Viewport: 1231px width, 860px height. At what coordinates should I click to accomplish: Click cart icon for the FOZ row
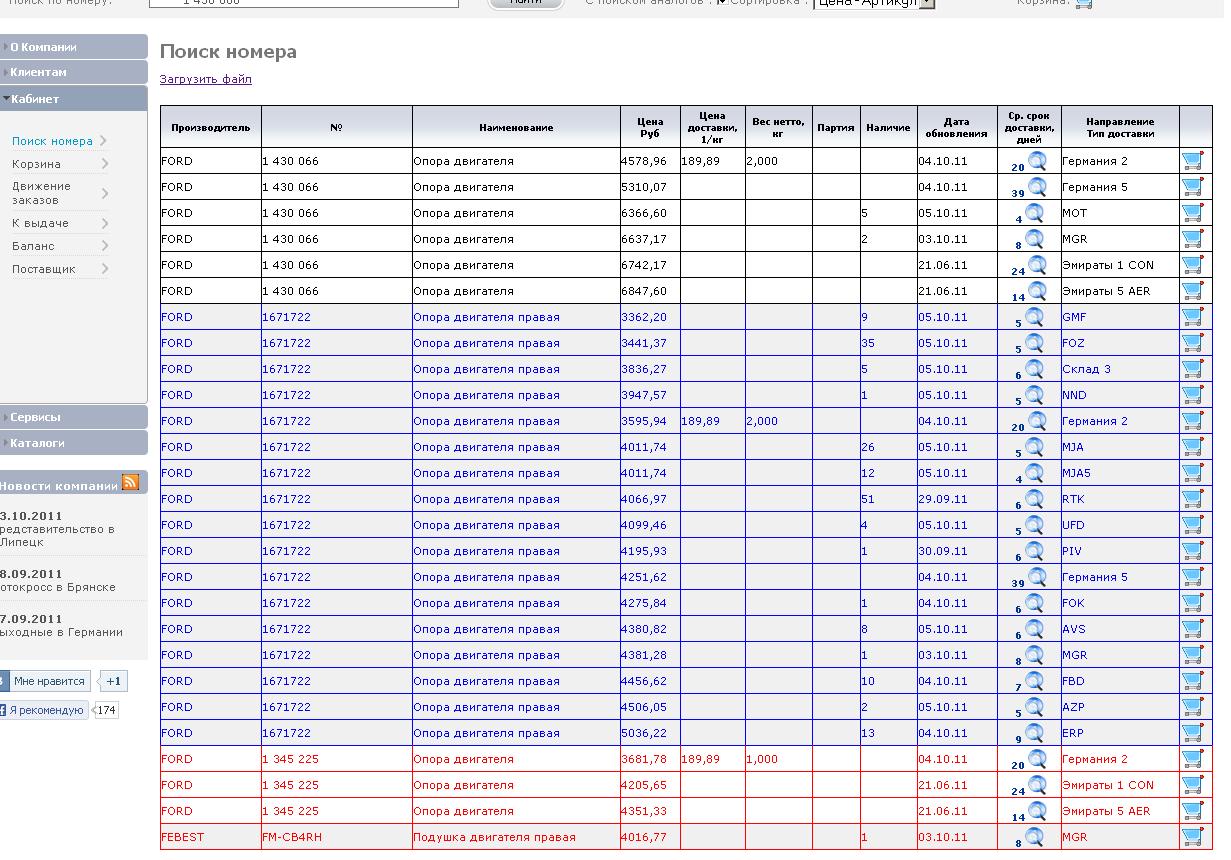(x=1192, y=342)
